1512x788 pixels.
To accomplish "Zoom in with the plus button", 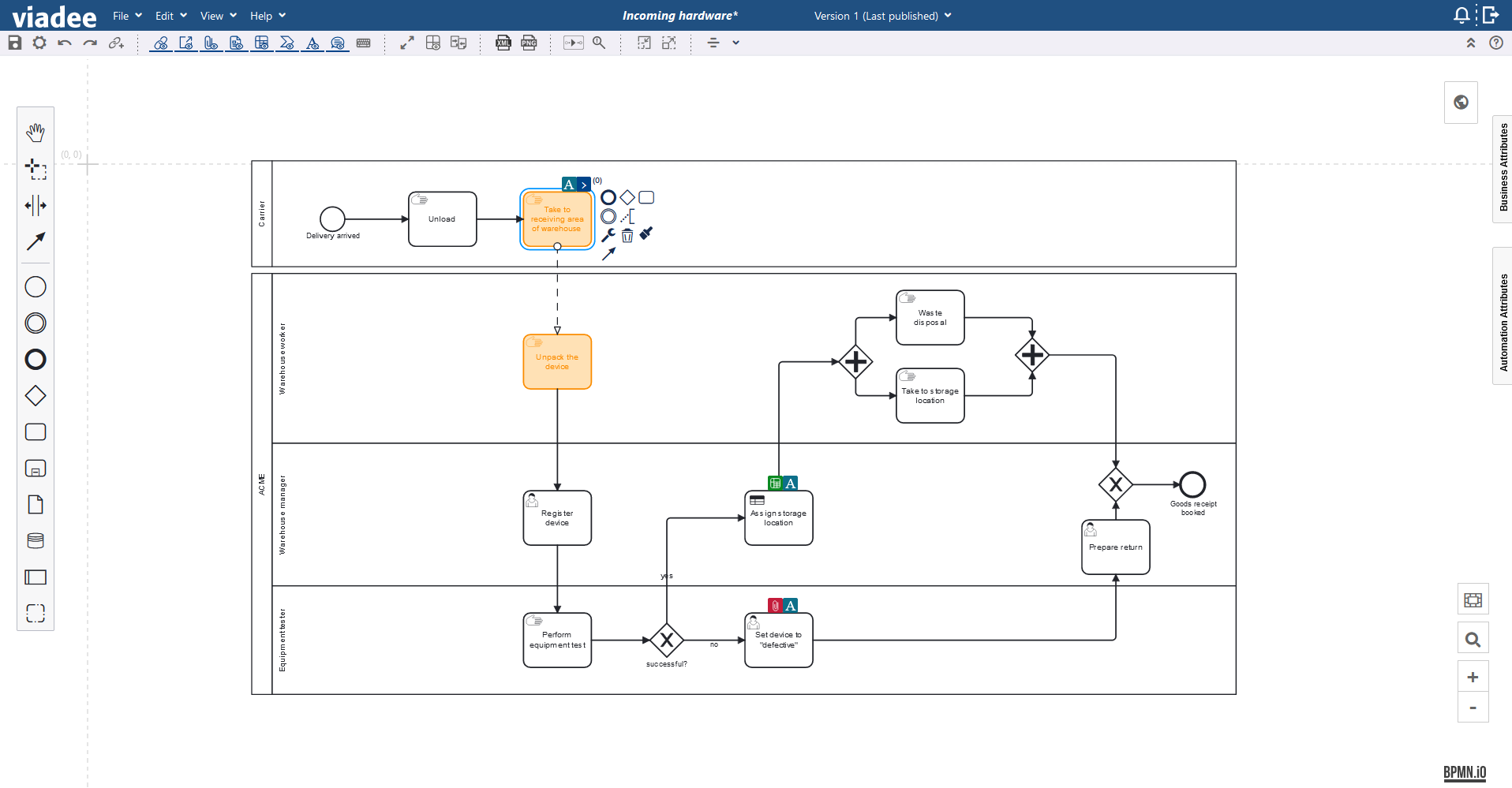I will (x=1473, y=677).
